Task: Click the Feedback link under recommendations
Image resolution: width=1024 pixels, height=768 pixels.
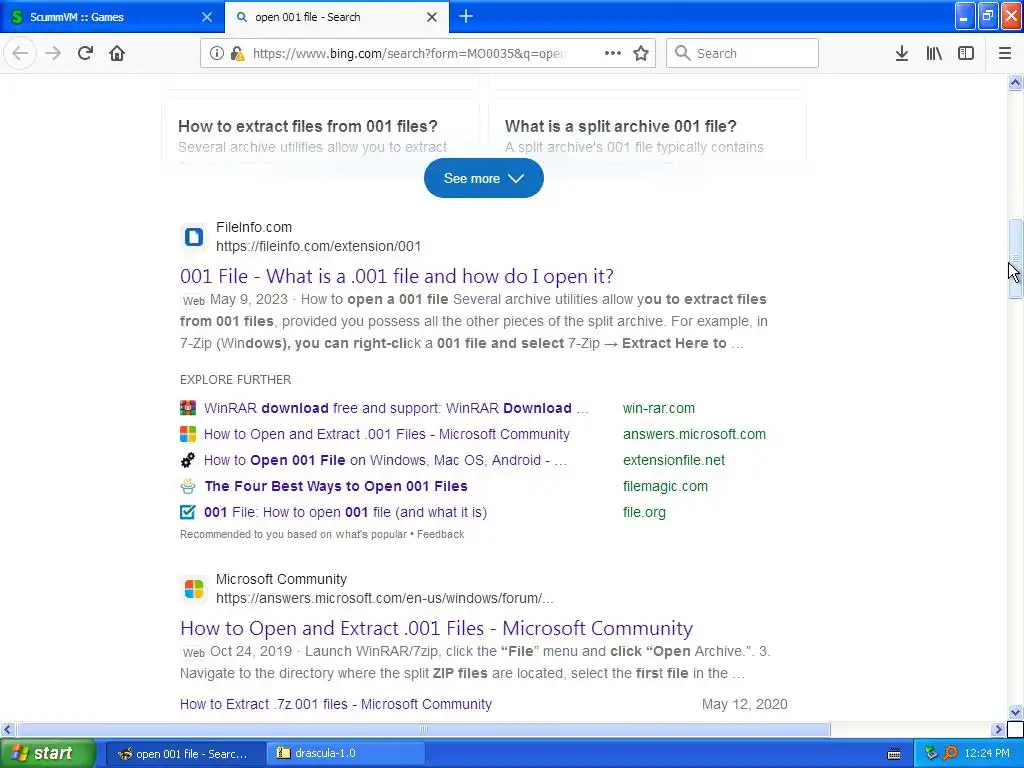Action: click(x=441, y=534)
